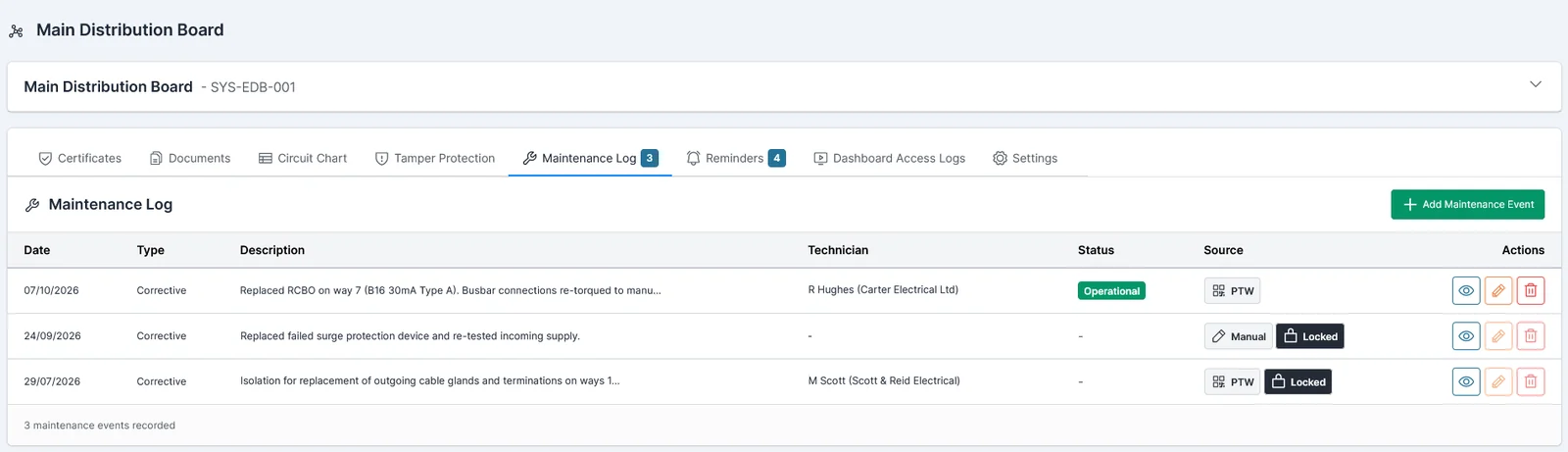This screenshot has height=452, width=1568.
Task: Click the Operational status badge
Action: pyautogui.click(x=1111, y=290)
